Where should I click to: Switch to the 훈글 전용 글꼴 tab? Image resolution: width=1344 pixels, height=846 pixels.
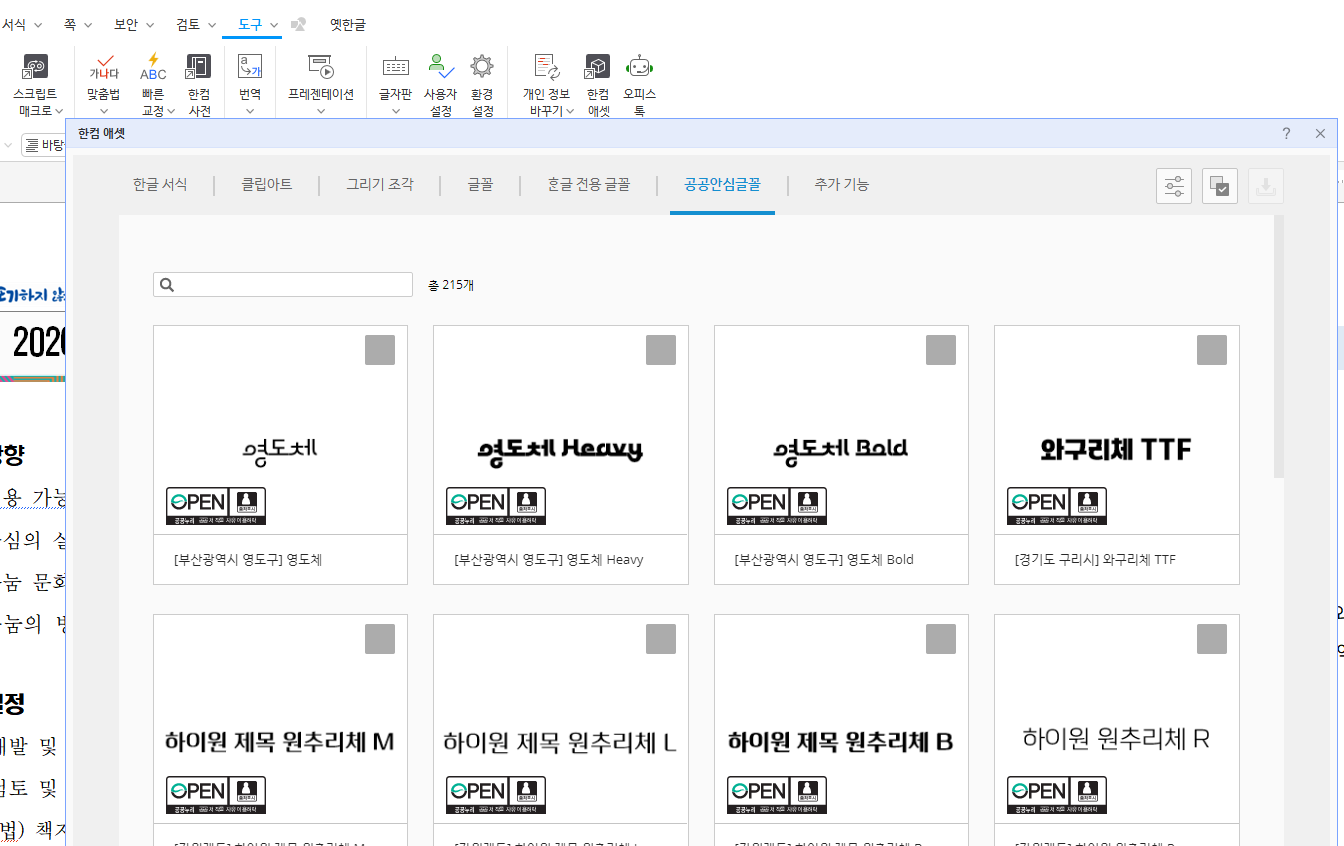[x=589, y=185]
